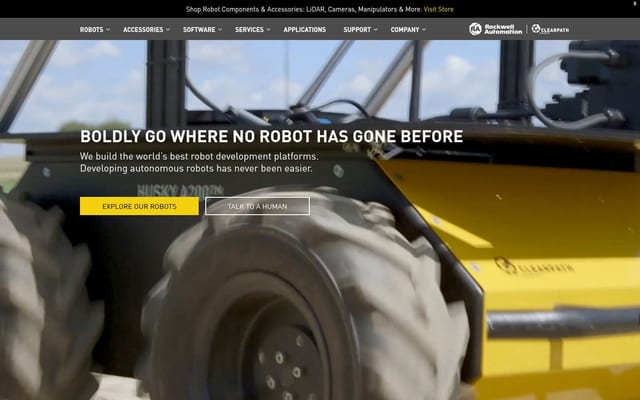
Task: Close the top announcement banner
Action: coord(635,4)
